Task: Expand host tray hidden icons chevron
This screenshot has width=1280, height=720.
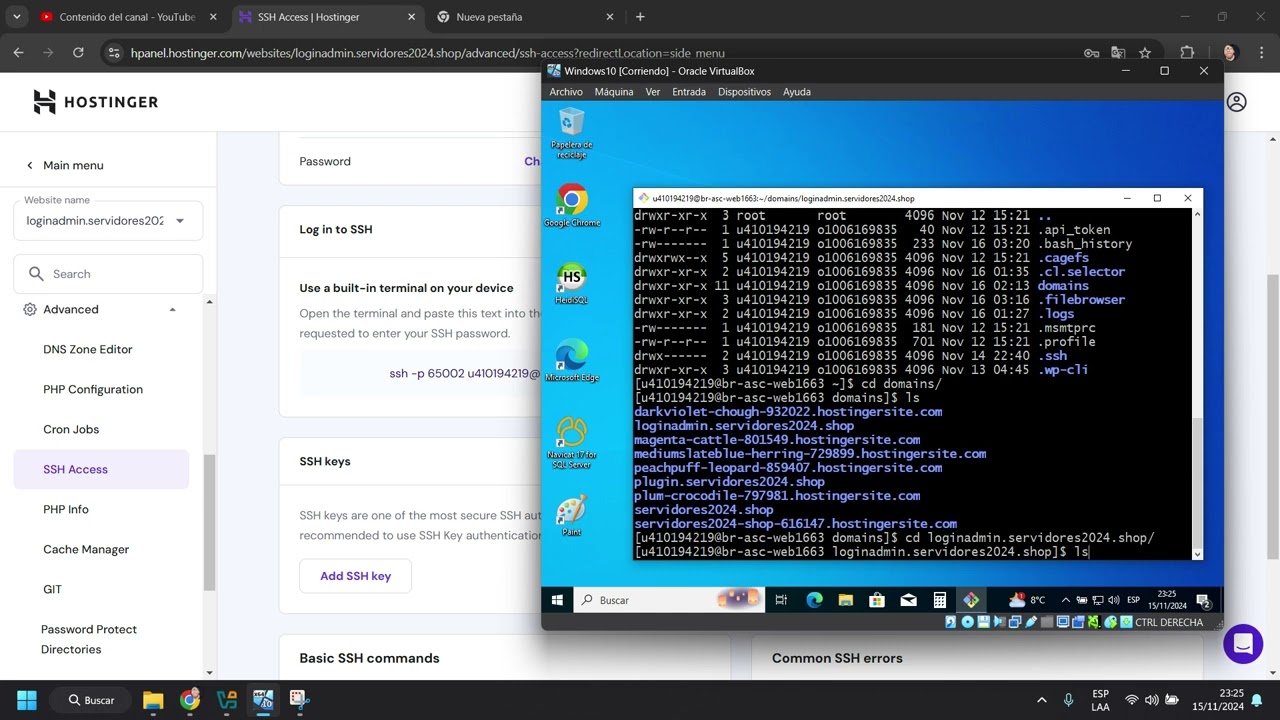Action: coord(1041,700)
